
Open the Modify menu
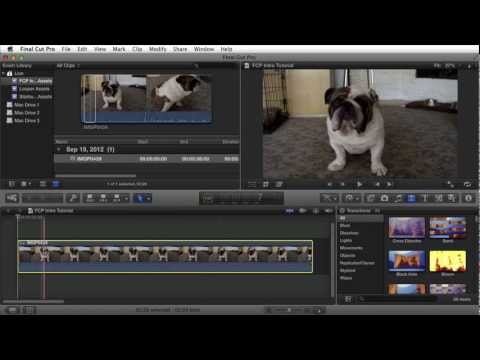[x=157, y=49]
